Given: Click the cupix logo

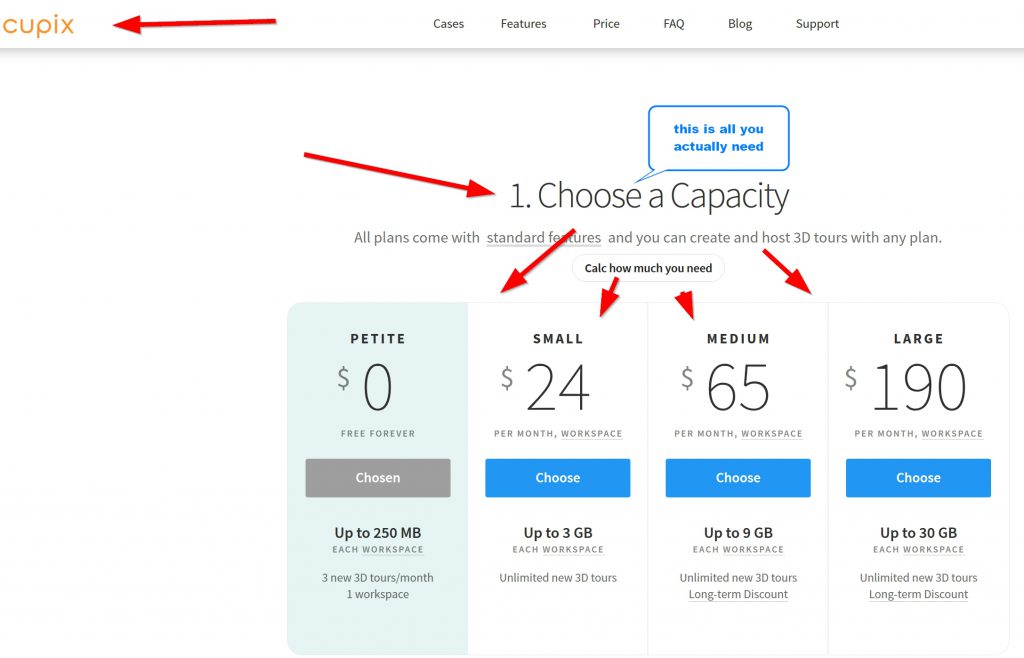Looking at the screenshot, I should 39,25.
